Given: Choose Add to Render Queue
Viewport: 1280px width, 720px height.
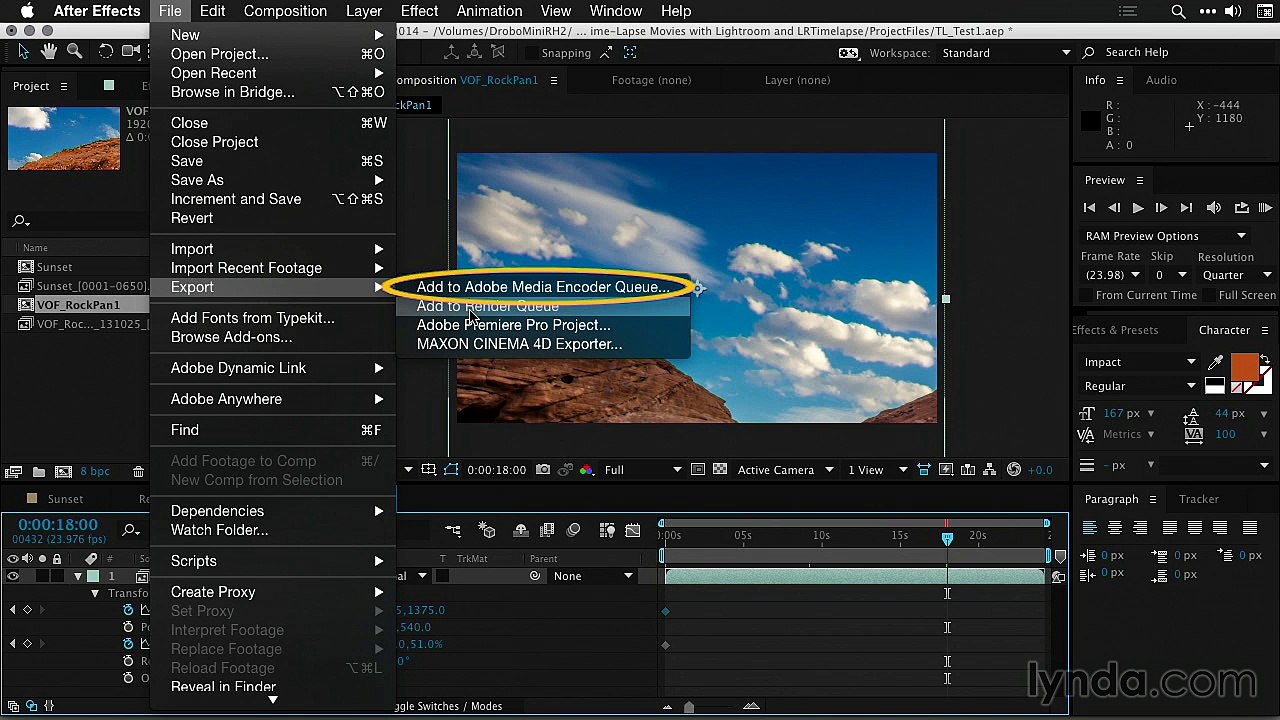Looking at the screenshot, I should (543, 306).
